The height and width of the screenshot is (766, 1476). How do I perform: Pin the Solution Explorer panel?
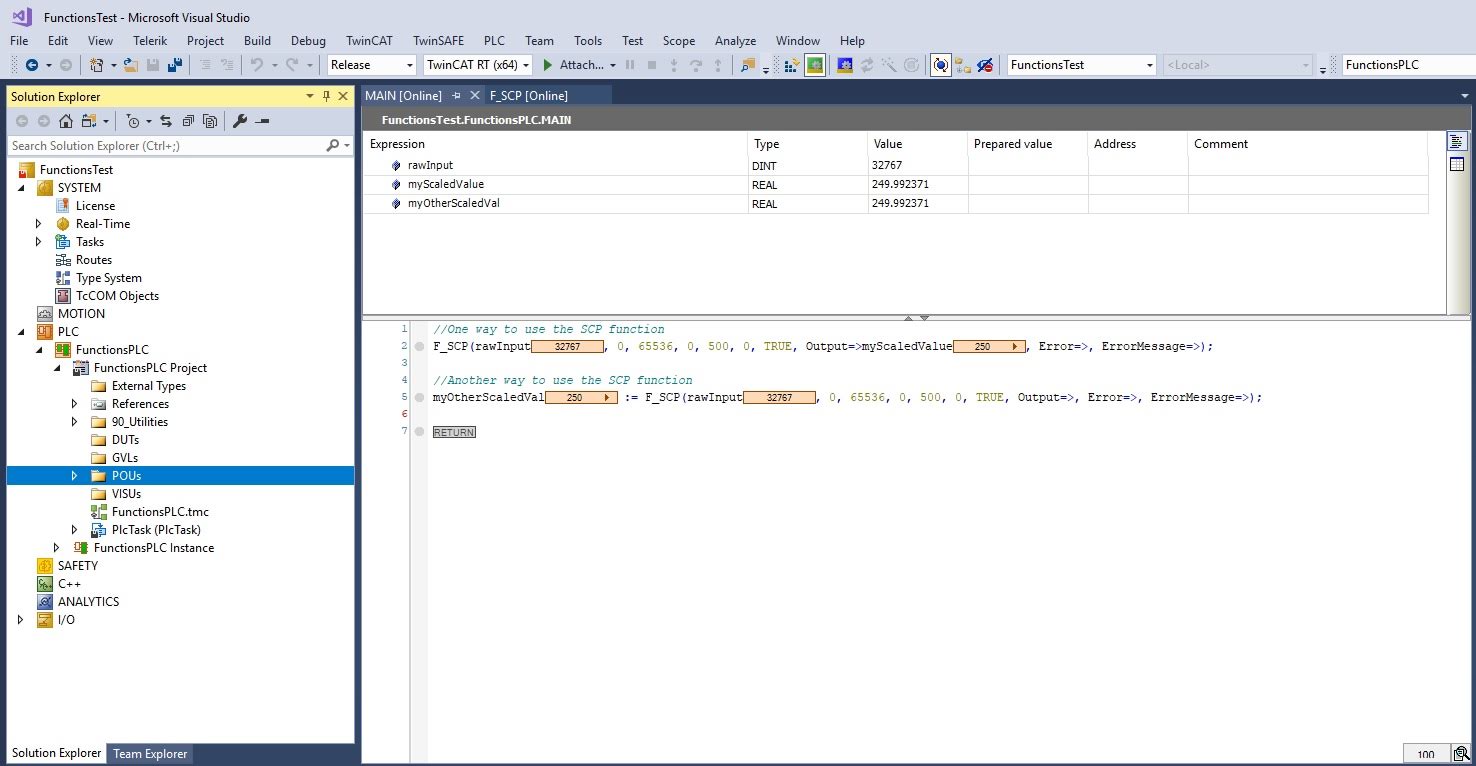326,96
